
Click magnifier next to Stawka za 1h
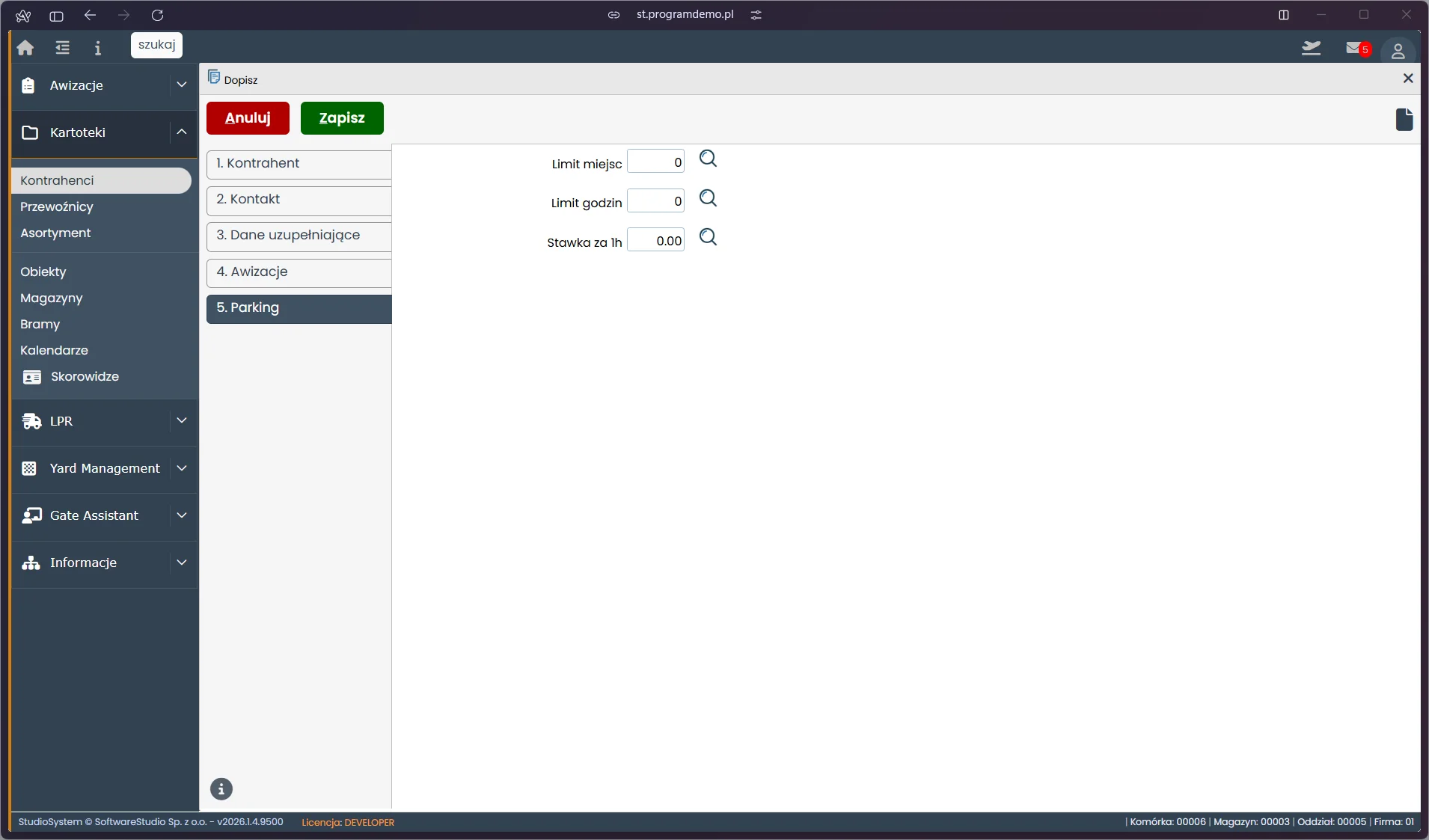coord(708,237)
